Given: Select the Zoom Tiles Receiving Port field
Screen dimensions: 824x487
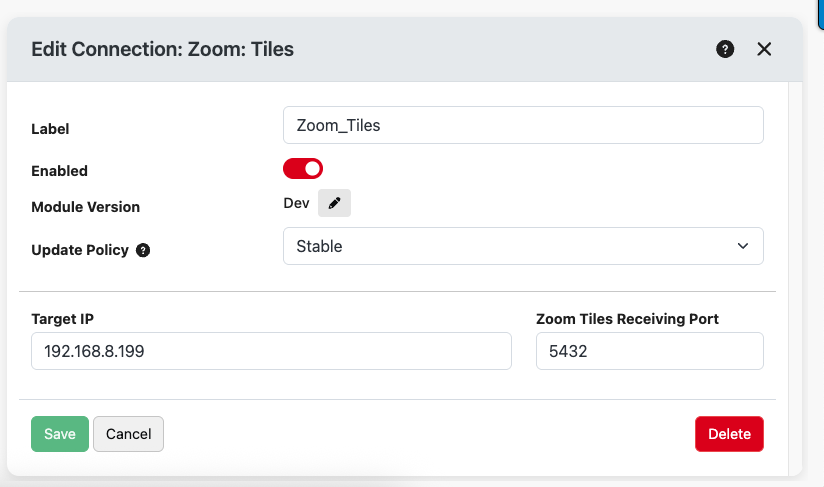Looking at the screenshot, I should point(650,351).
